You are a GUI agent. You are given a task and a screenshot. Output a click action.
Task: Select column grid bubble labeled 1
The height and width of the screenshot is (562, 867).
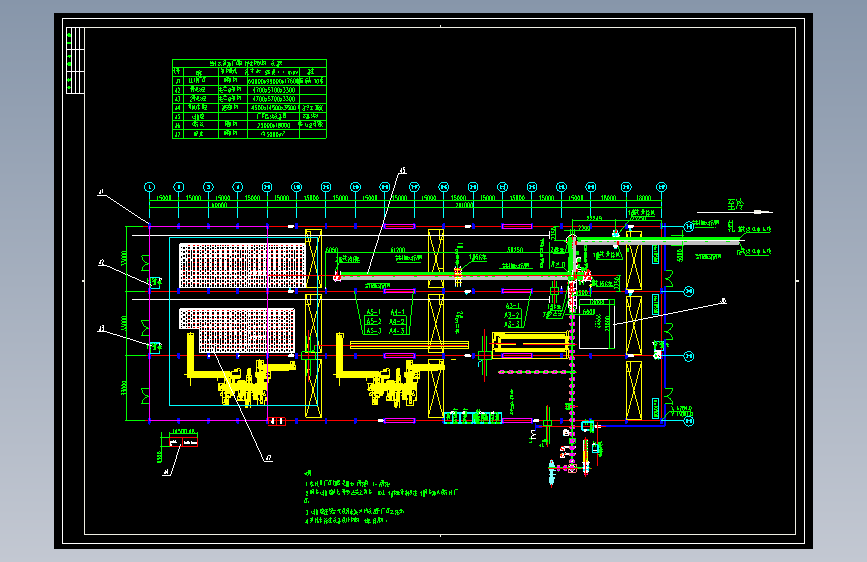point(149,188)
